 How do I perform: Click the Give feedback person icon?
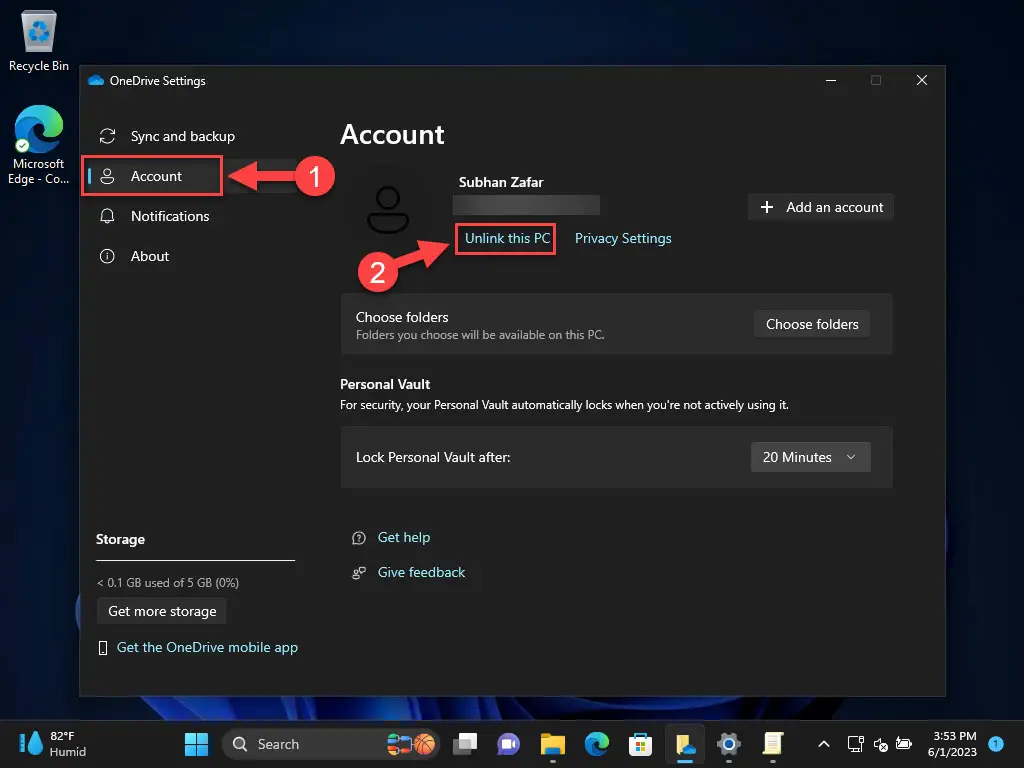(359, 573)
